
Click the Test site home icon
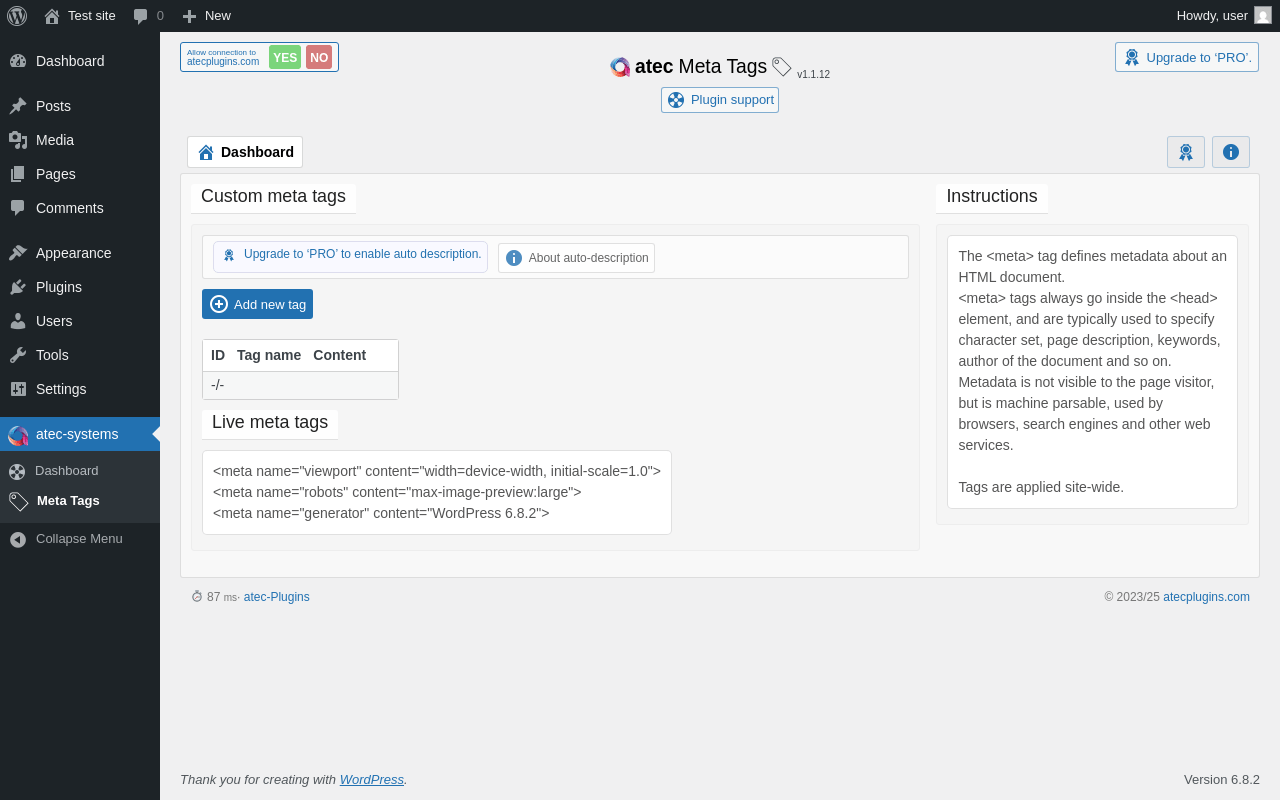(52, 16)
